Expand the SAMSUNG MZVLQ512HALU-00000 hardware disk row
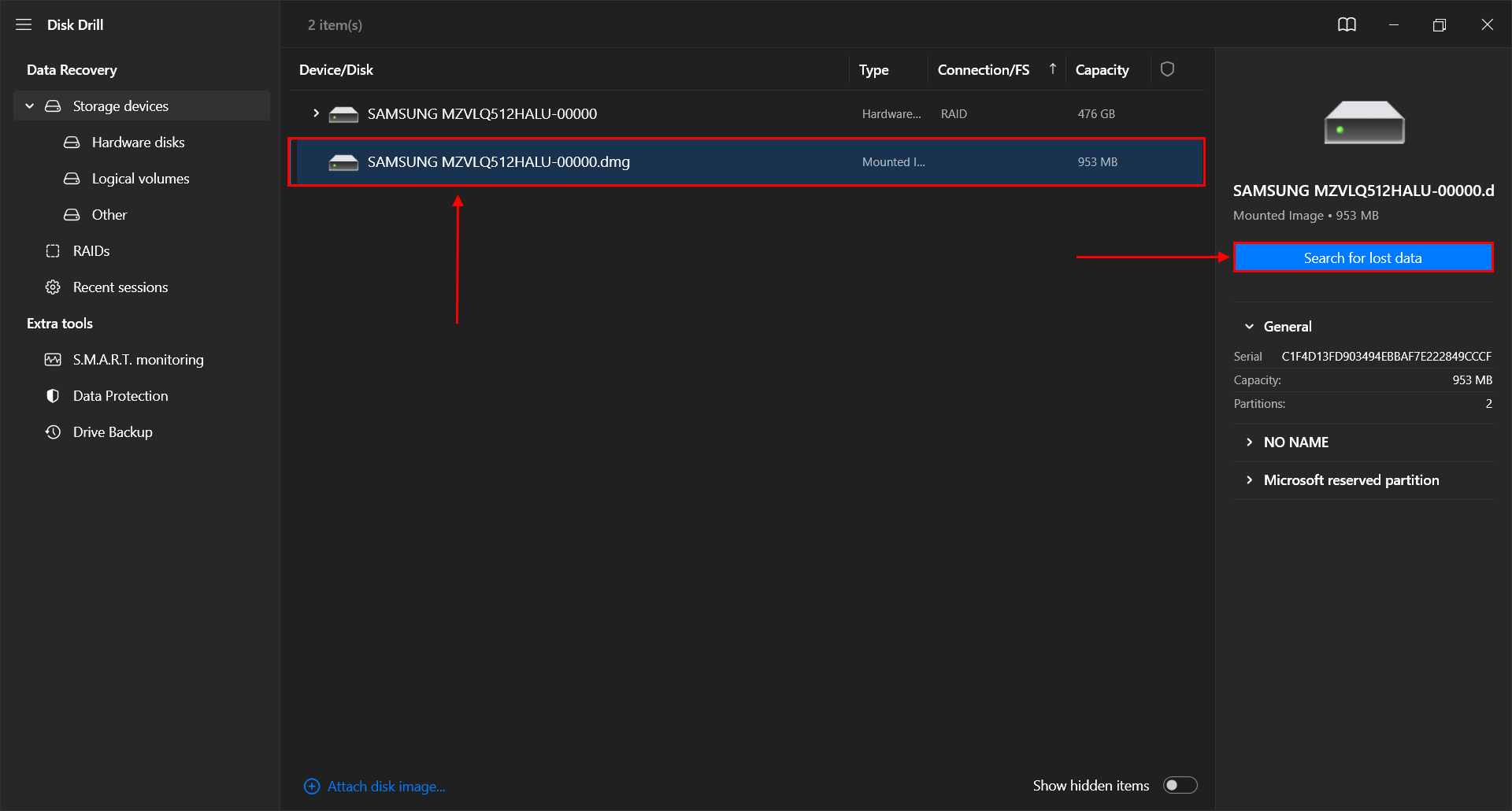1512x811 pixels. (x=316, y=113)
